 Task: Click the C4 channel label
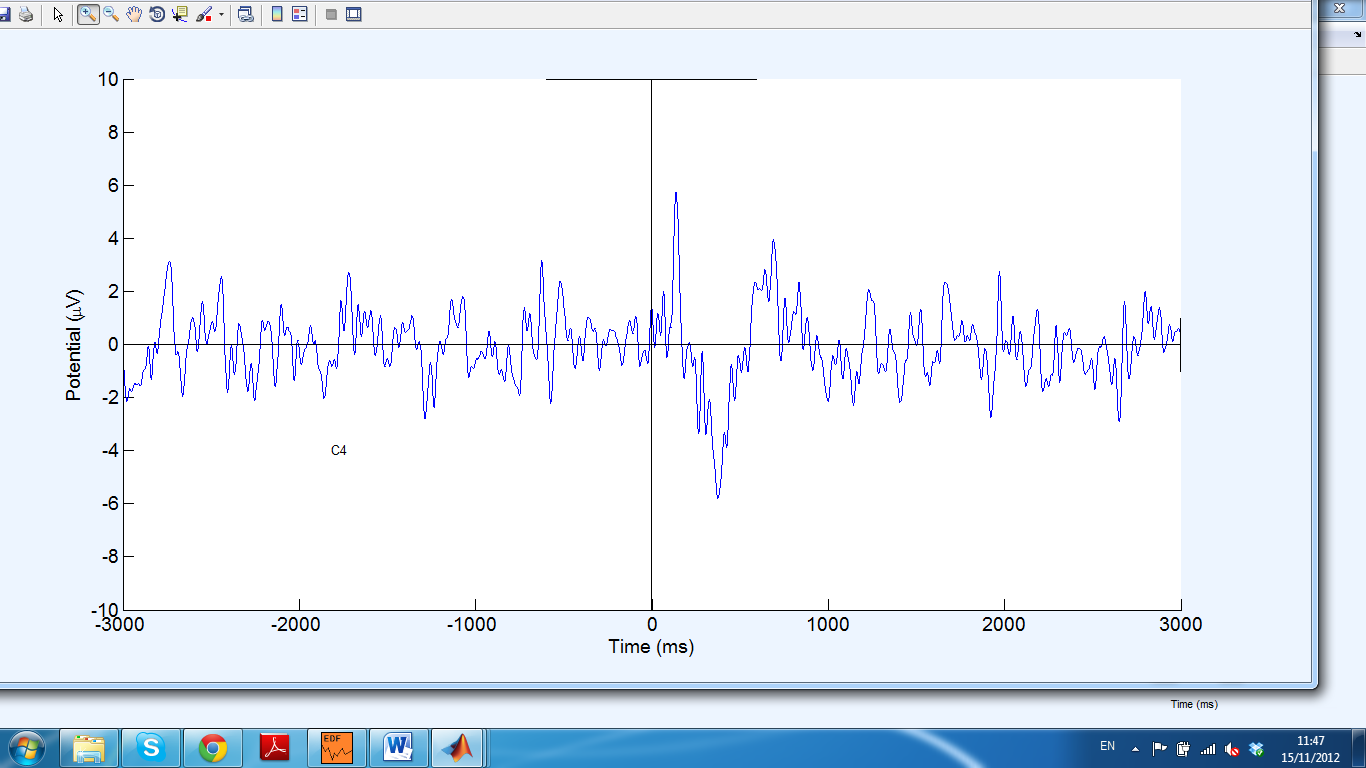tap(339, 450)
